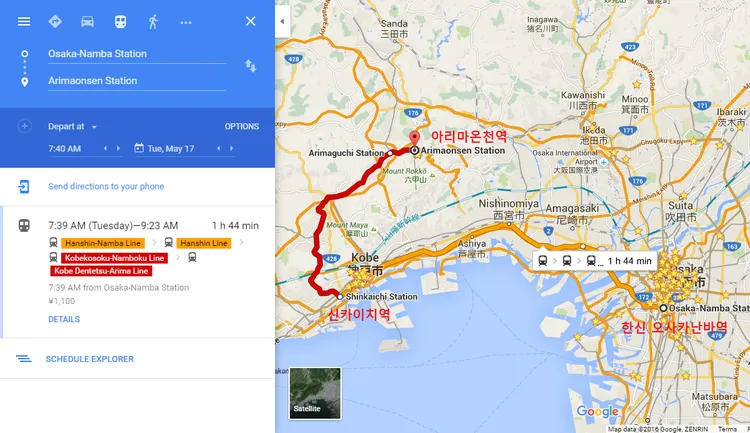
Task: Open the Tue, May 17 date picker
Action: pos(165,148)
